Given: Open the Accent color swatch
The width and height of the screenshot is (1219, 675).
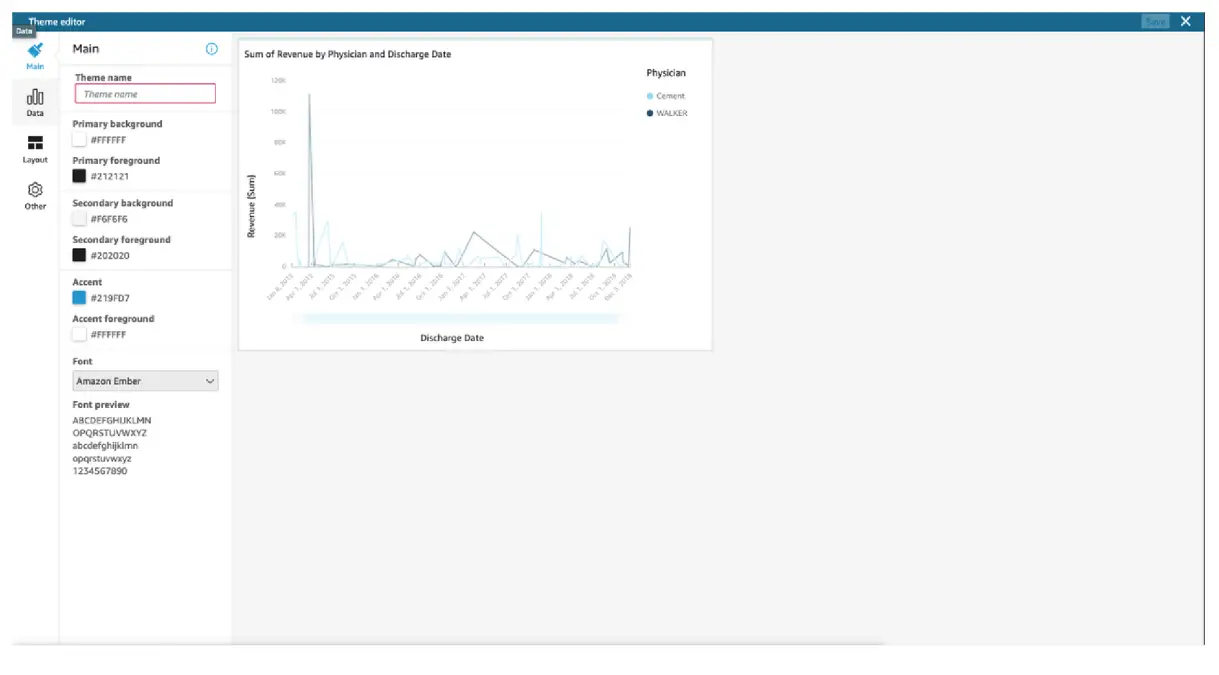Looking at the screenshot, I should tap(79, 298).
